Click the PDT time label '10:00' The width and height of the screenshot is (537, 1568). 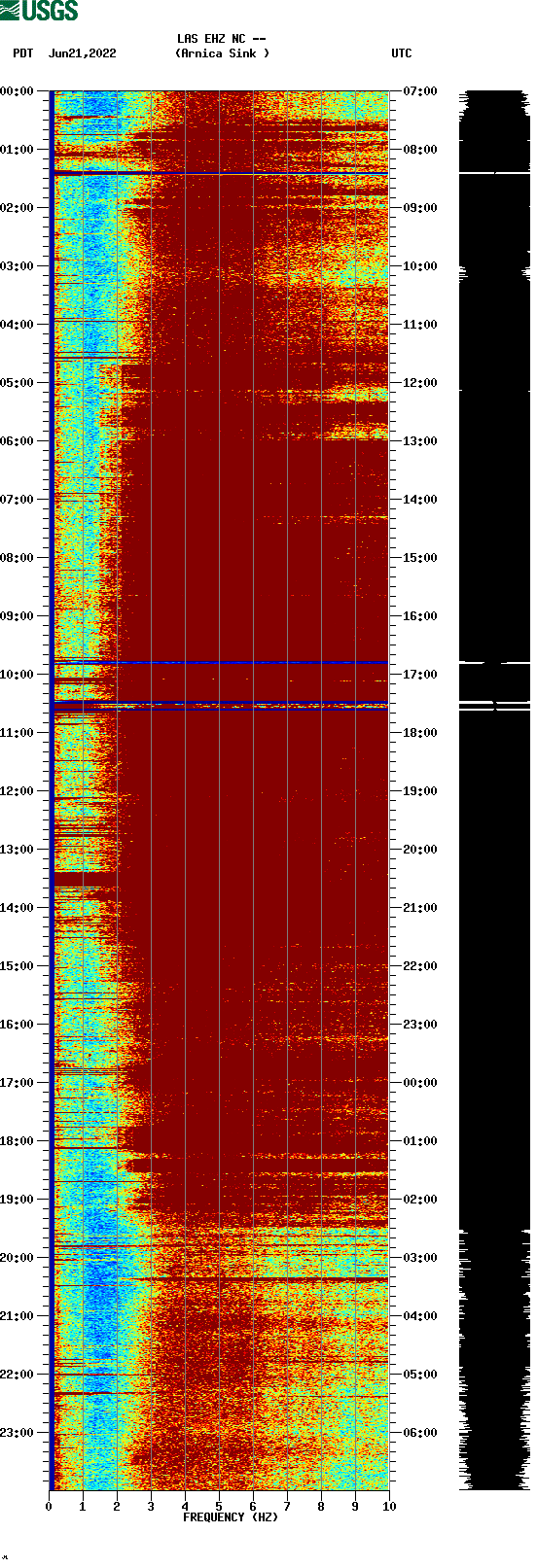[x=17, y=675]
